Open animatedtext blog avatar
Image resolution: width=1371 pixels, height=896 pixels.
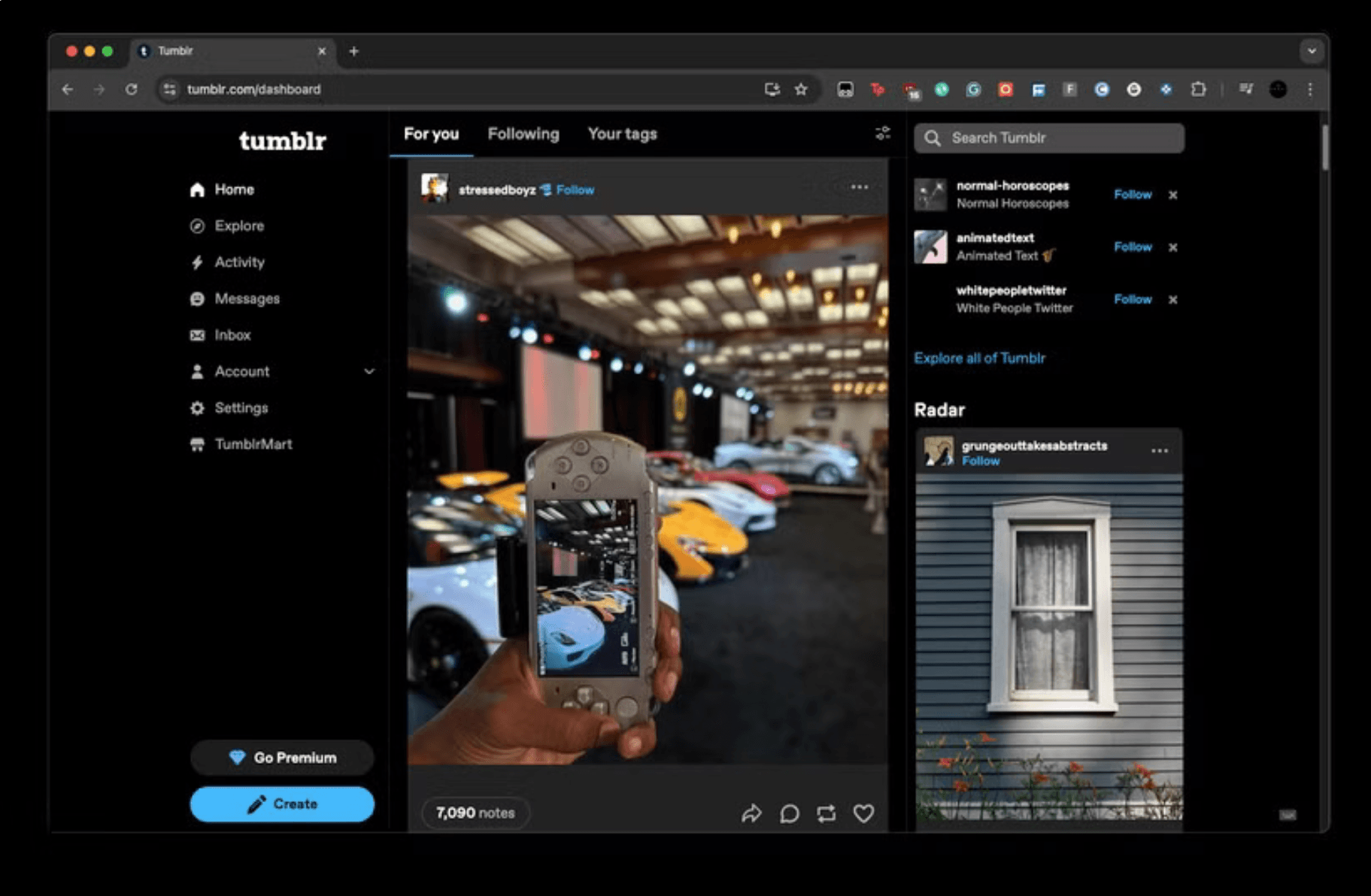(x=930, y=247)
